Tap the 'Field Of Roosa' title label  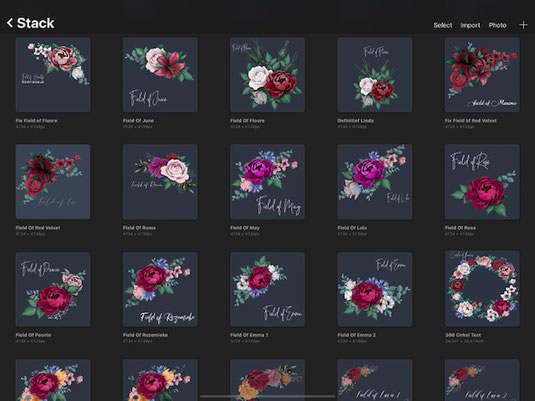(x=139, y=228)
